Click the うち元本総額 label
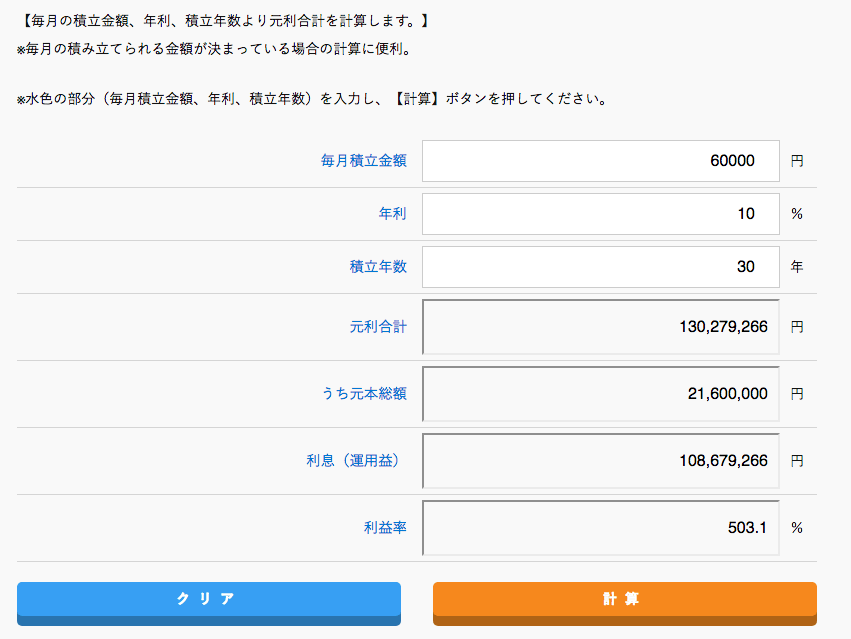Viewport: 851px width, 639px height. (364, 394)
